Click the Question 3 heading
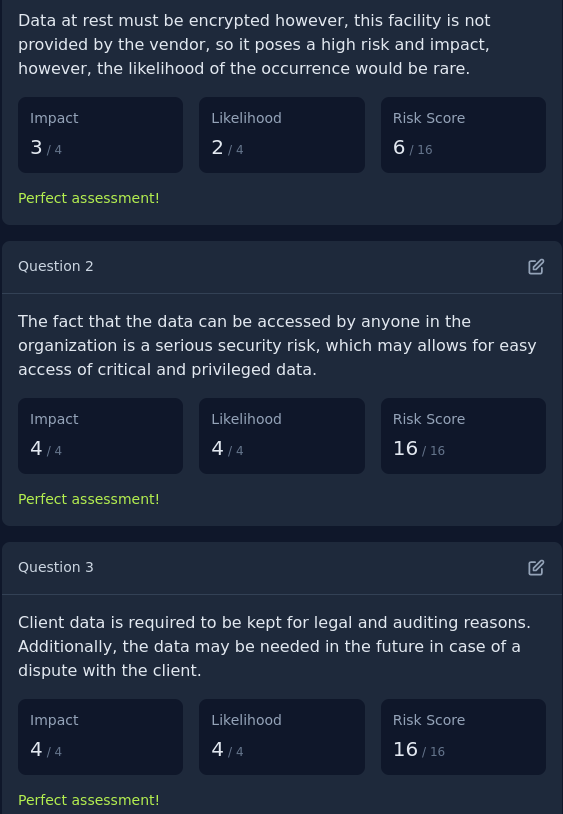The height and width of the screenshot is (814, 563). [x=56, y=567]
